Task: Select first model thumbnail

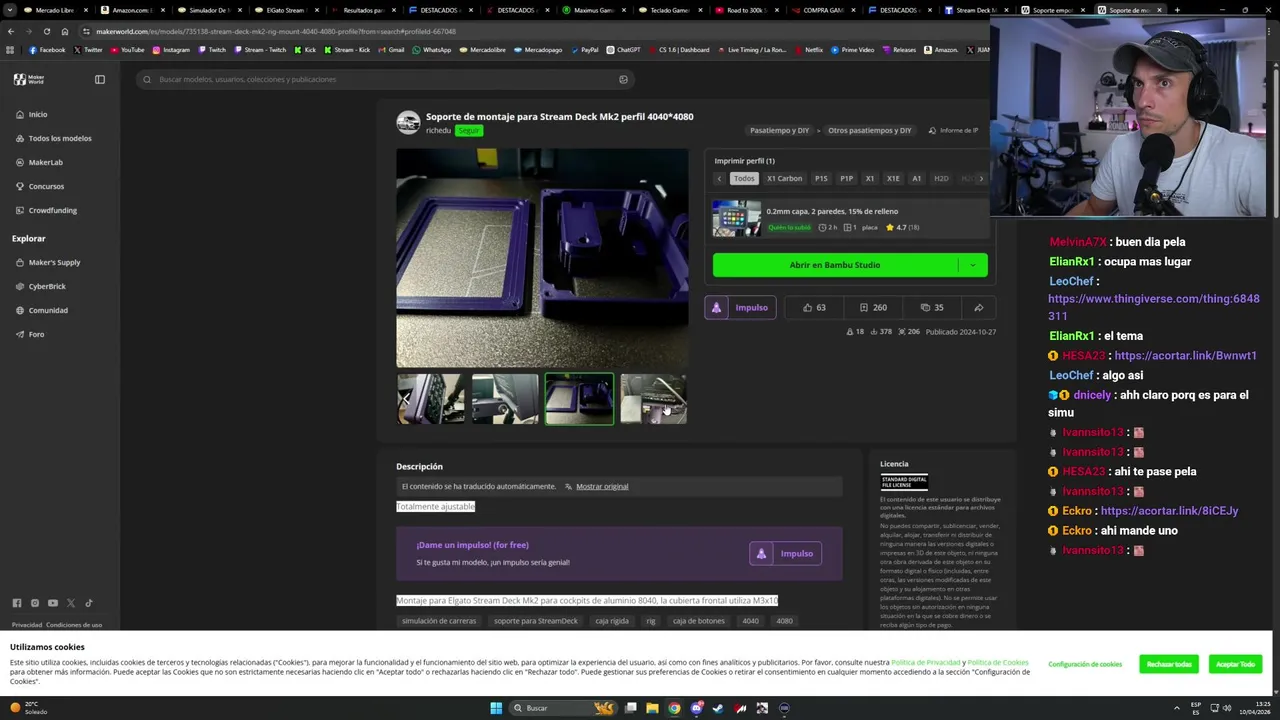Action: 431,399
